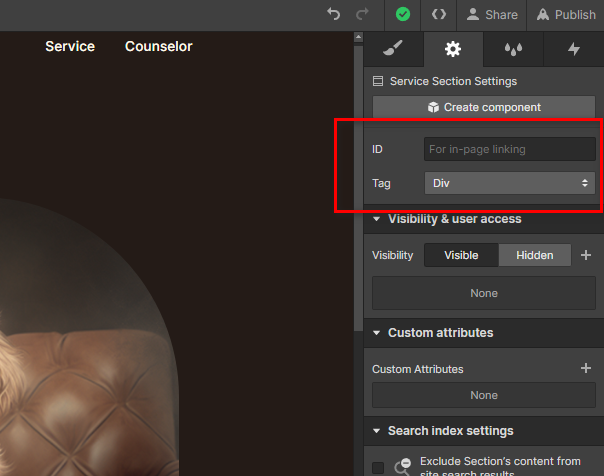
Task: Share the project
Action: tap(492, 15)
